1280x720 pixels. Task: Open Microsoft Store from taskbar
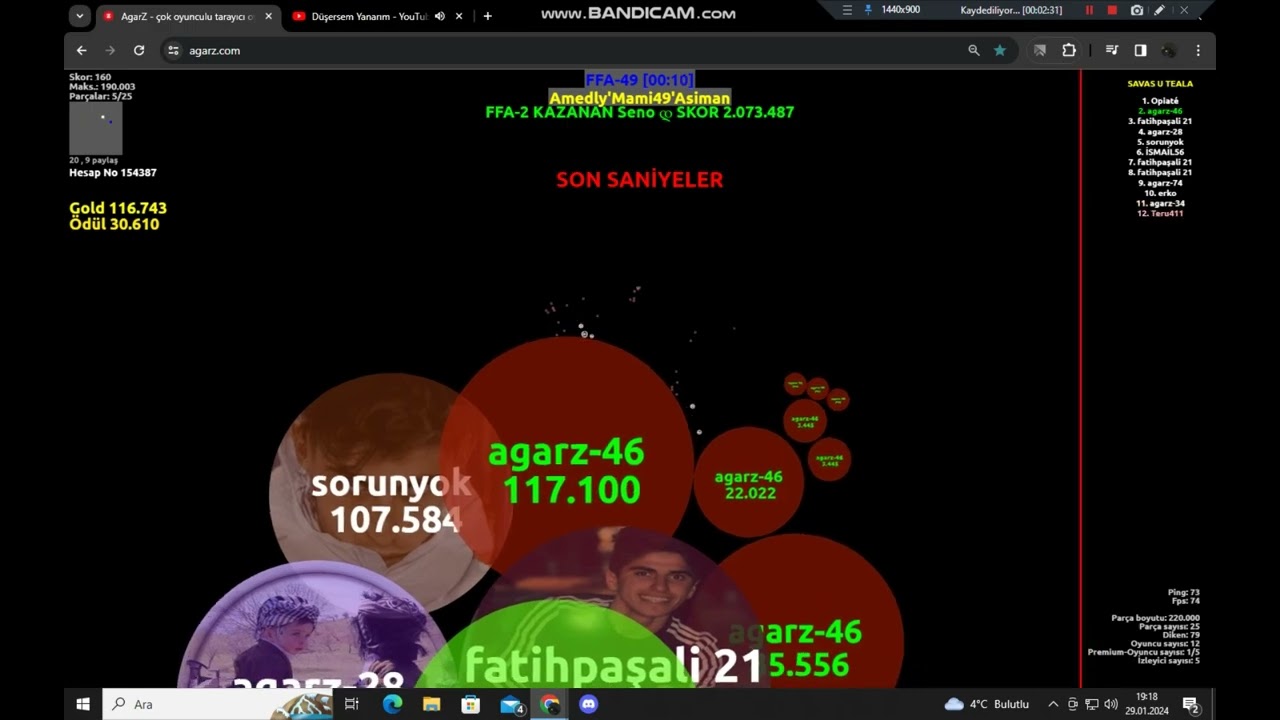(470, 704)
